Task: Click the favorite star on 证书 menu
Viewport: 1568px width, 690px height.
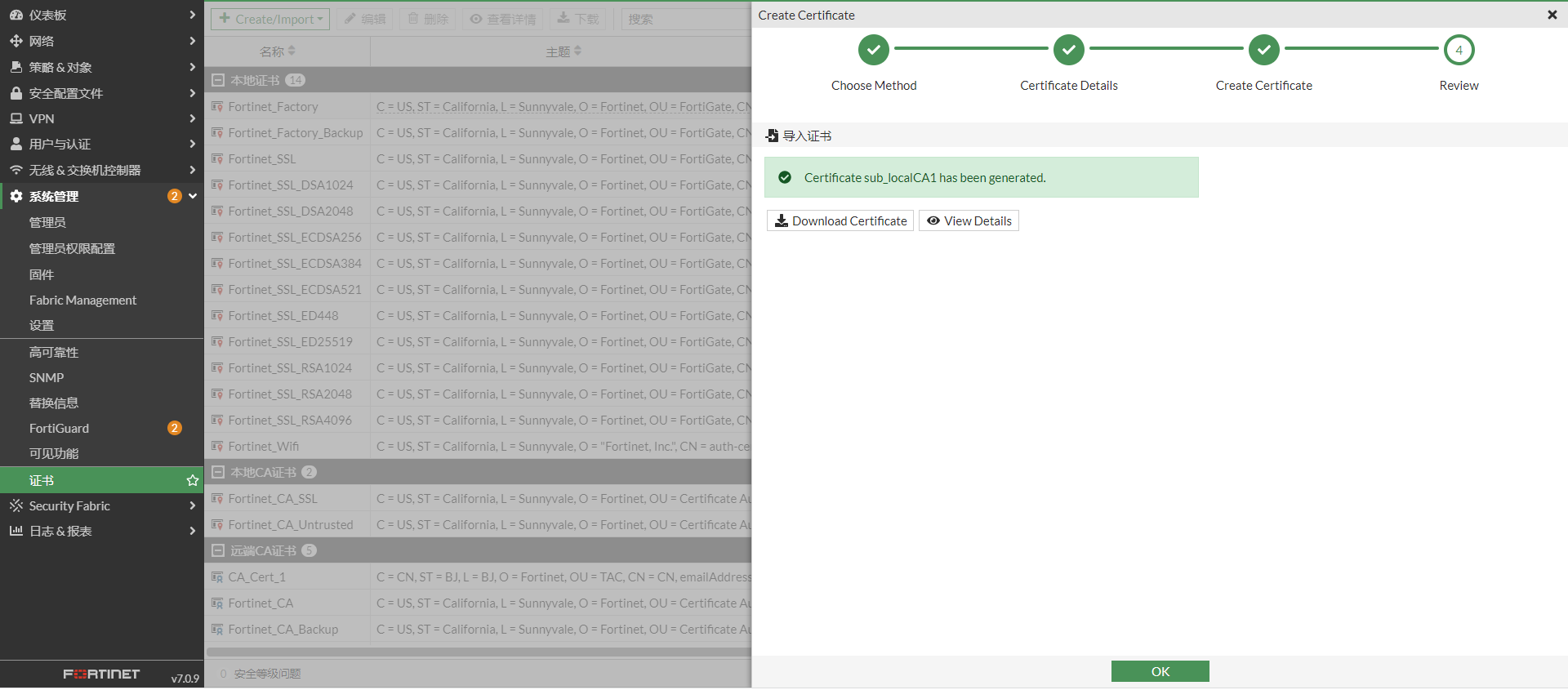Action: [193, 481]
